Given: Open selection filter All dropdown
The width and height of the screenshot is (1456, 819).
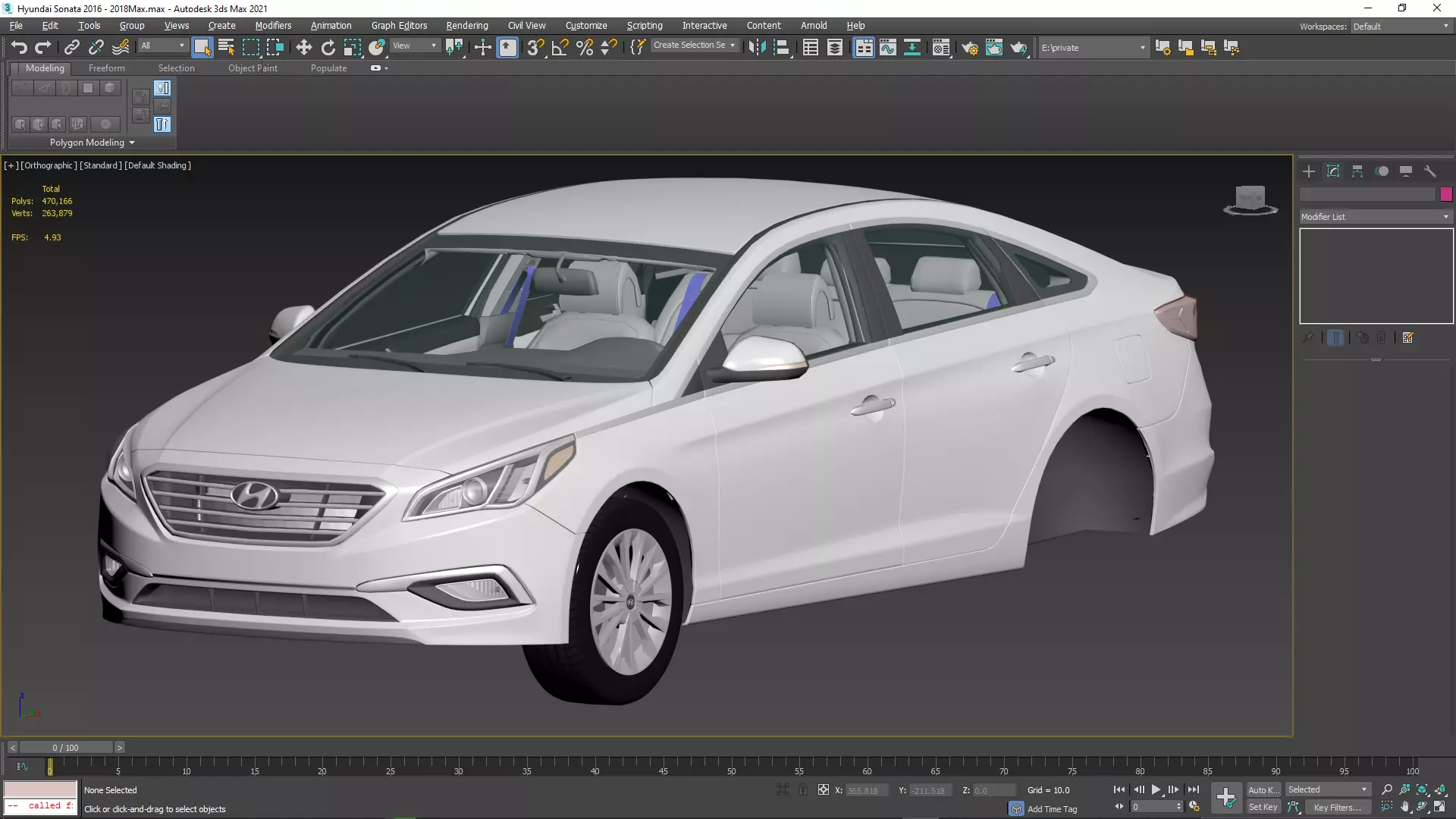Looking at the screenshot, I should coord(162,45).
